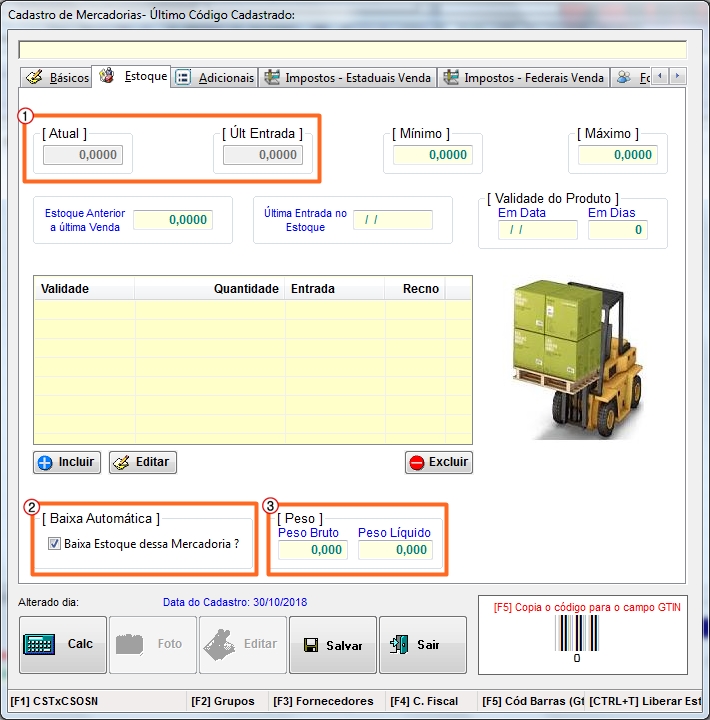The height and width of the screenshot is (720, 710).
Task: Click the Mínimo stock input field
Action: pos(431,155)
